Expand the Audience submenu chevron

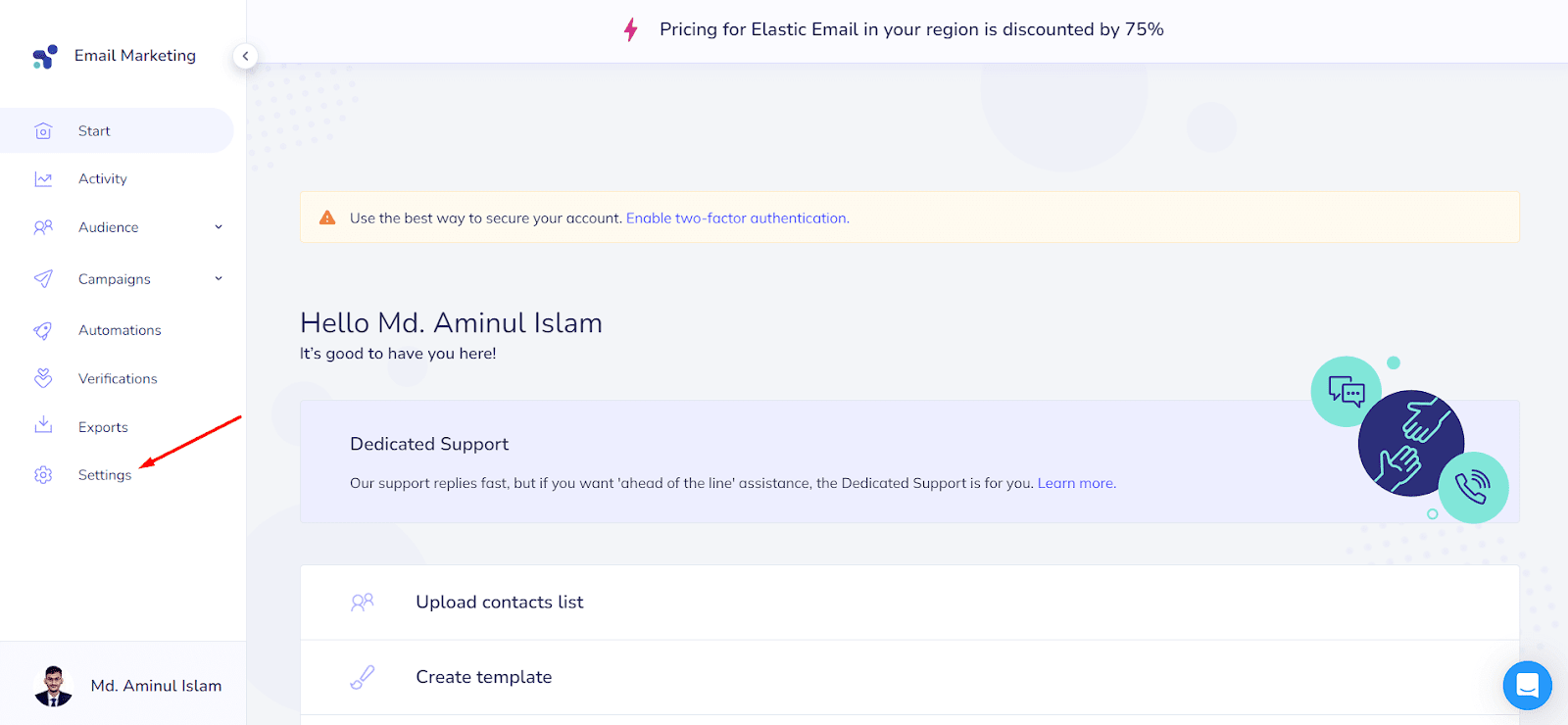[x=219, y=227]
